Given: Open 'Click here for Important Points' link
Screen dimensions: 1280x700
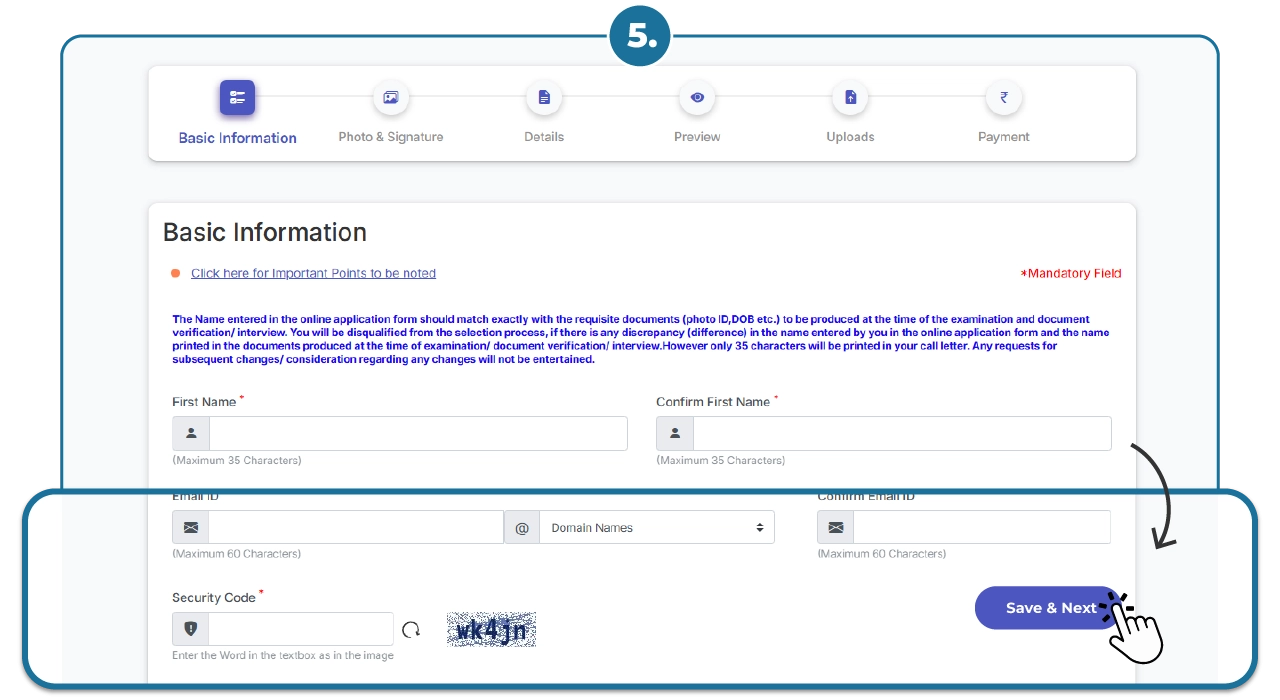Looking at the screenshot, I should (x=313, y=273).
